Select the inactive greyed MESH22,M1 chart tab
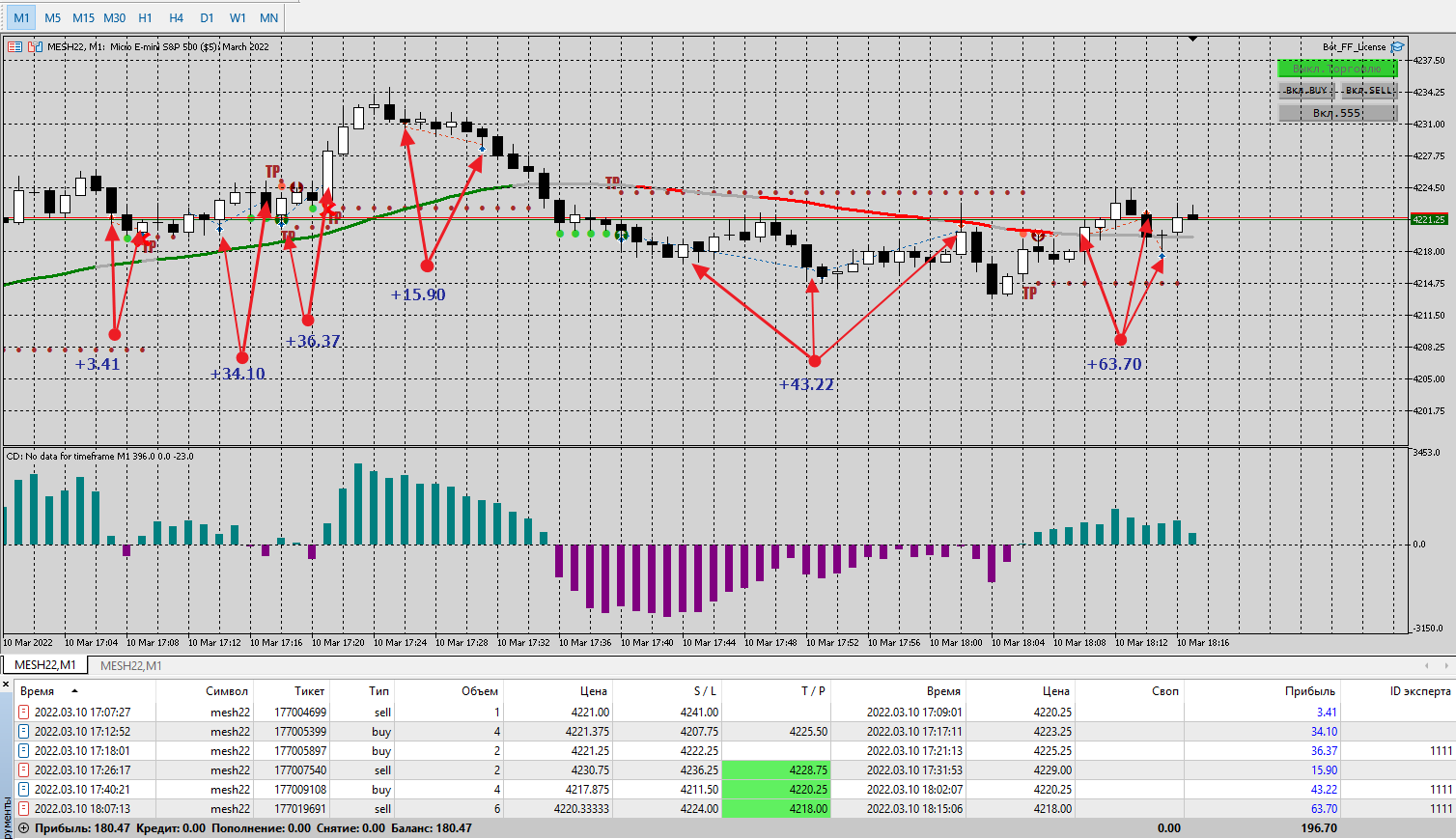This screenshot has width=1456, height=839. coord(131,665)
